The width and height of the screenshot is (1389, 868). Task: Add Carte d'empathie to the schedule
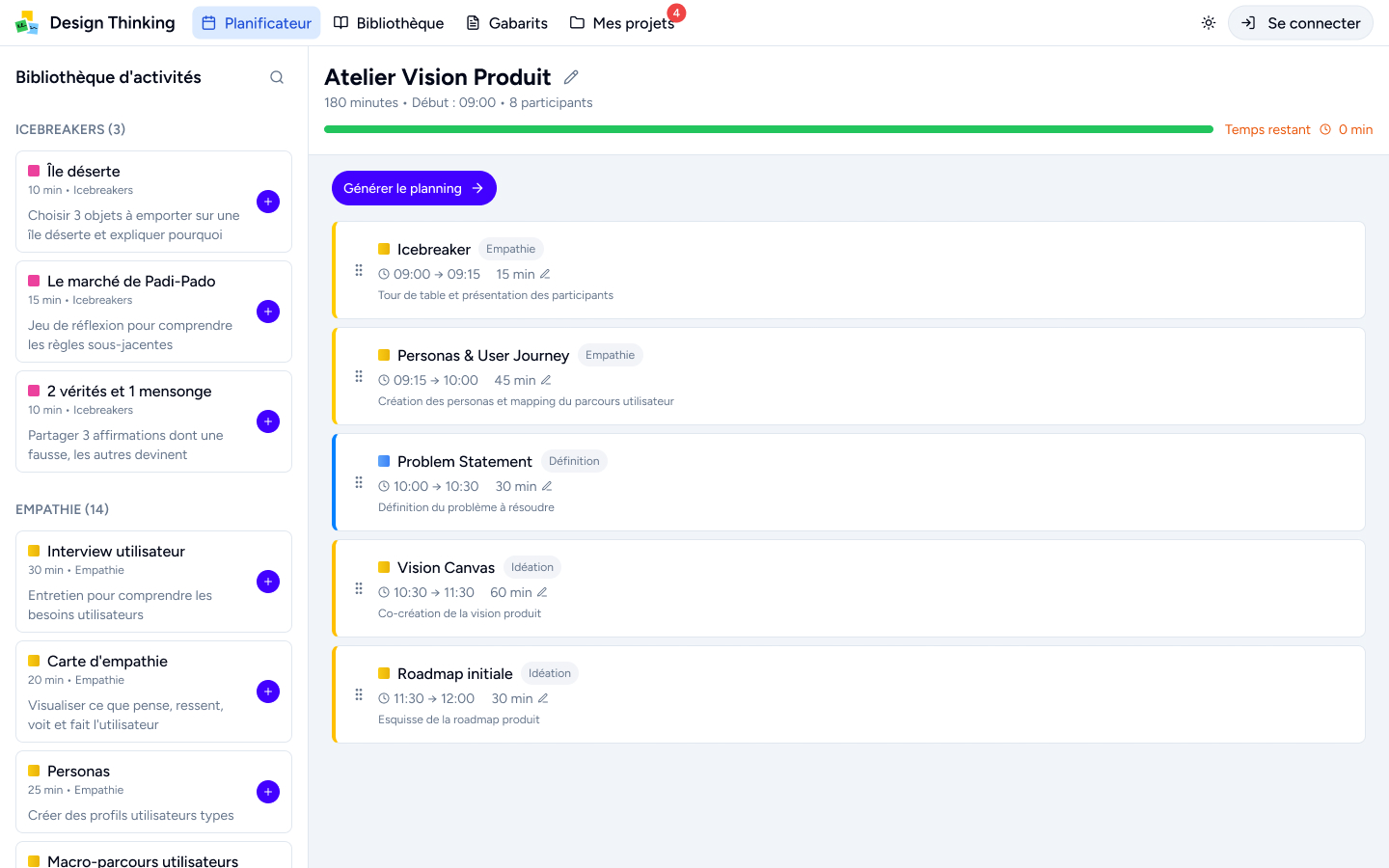268,692
